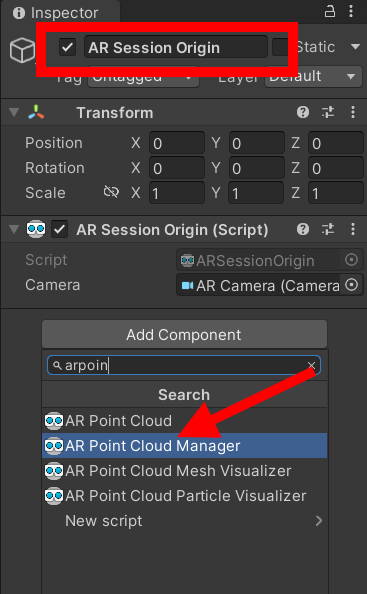Screen dimensions: 367x594
Task: Open the Inspector tab kebab menu
Action: pos(351,12)
